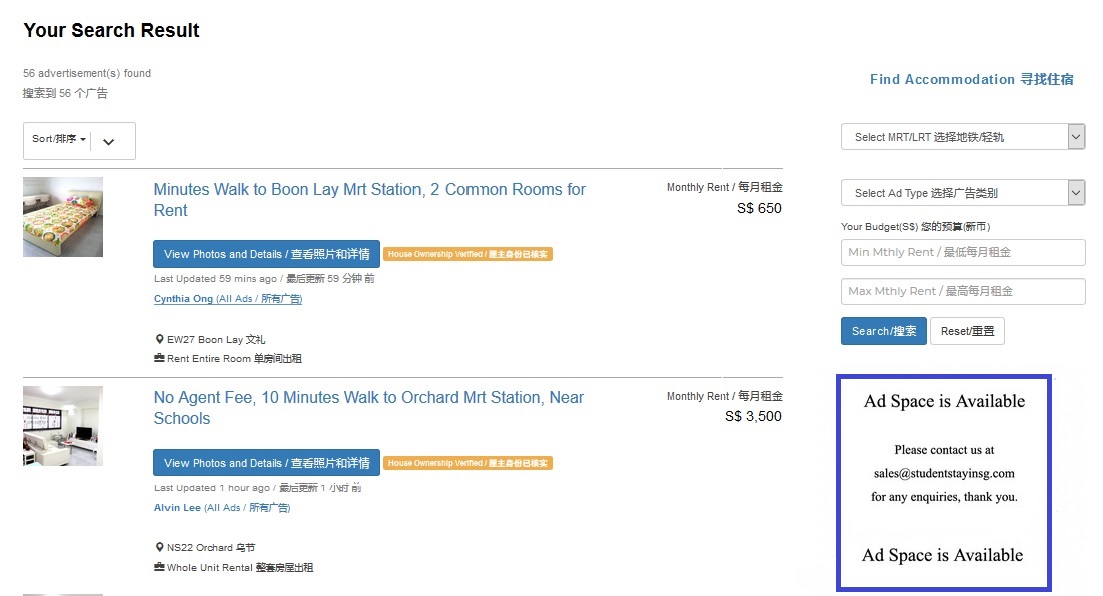Click the bed icon next to Rent Entire Room

pyautogui.click(x=159, y=358)
